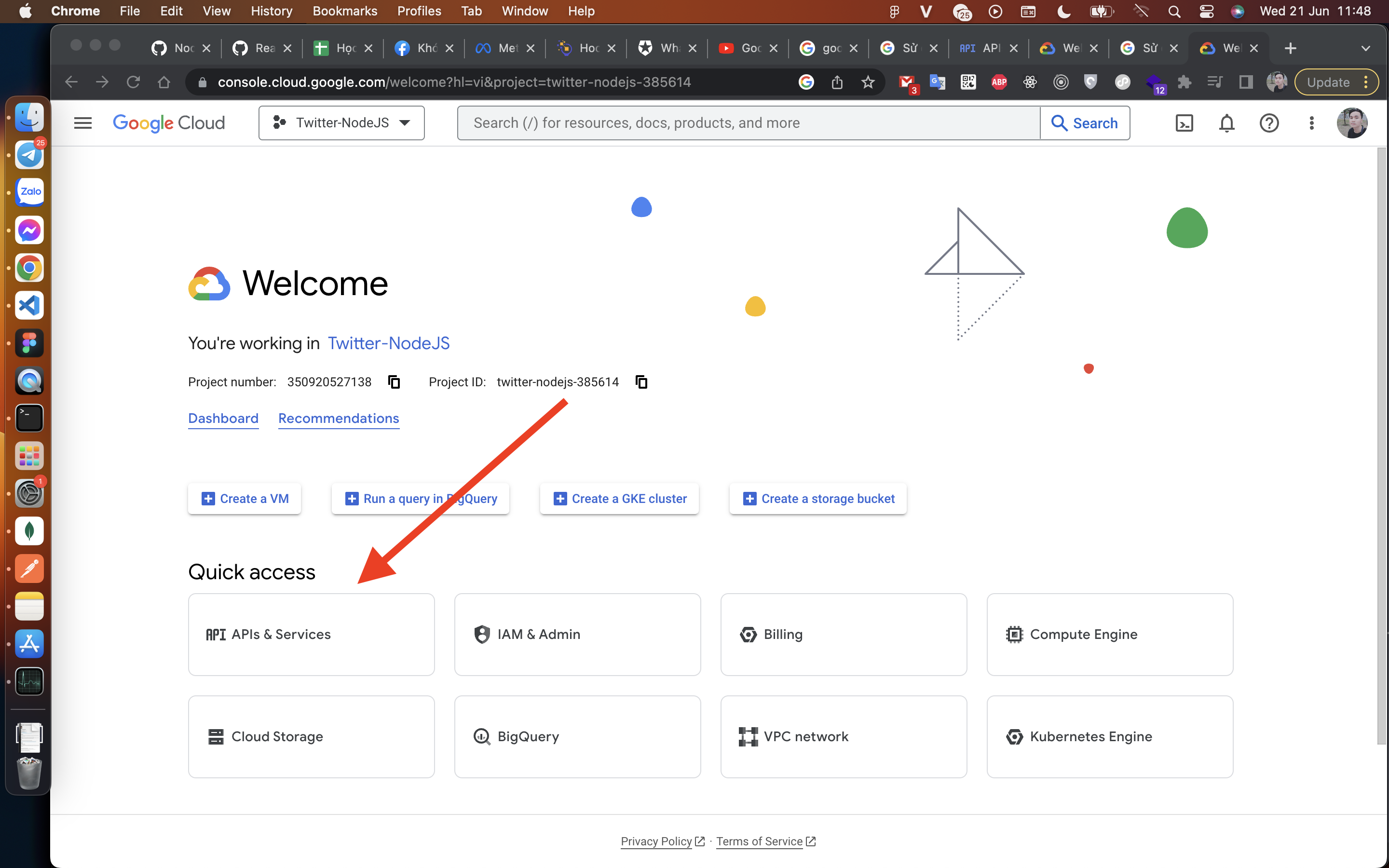Open Figma from the dock
1389x868 pixels.
click(x=29, y=343)
